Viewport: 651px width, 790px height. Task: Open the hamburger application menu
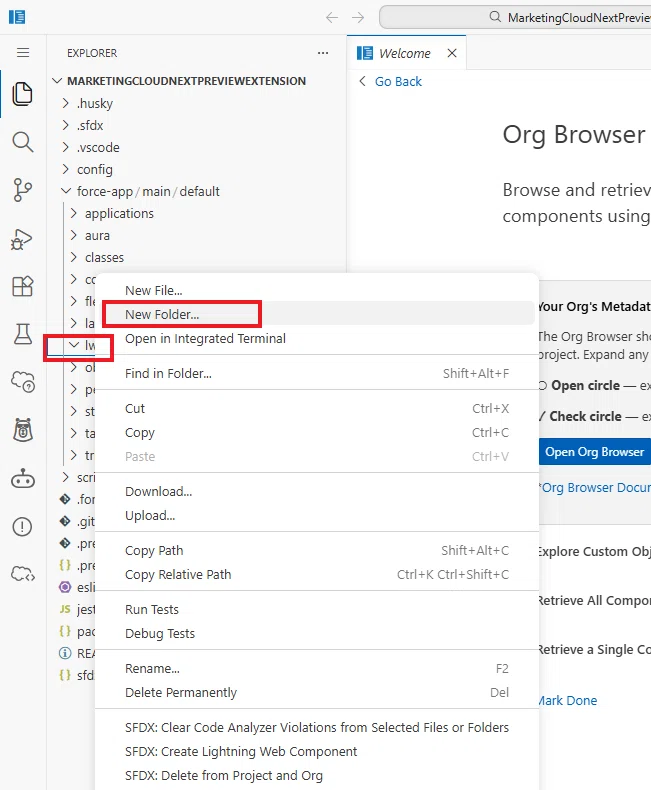click(23, 52)
